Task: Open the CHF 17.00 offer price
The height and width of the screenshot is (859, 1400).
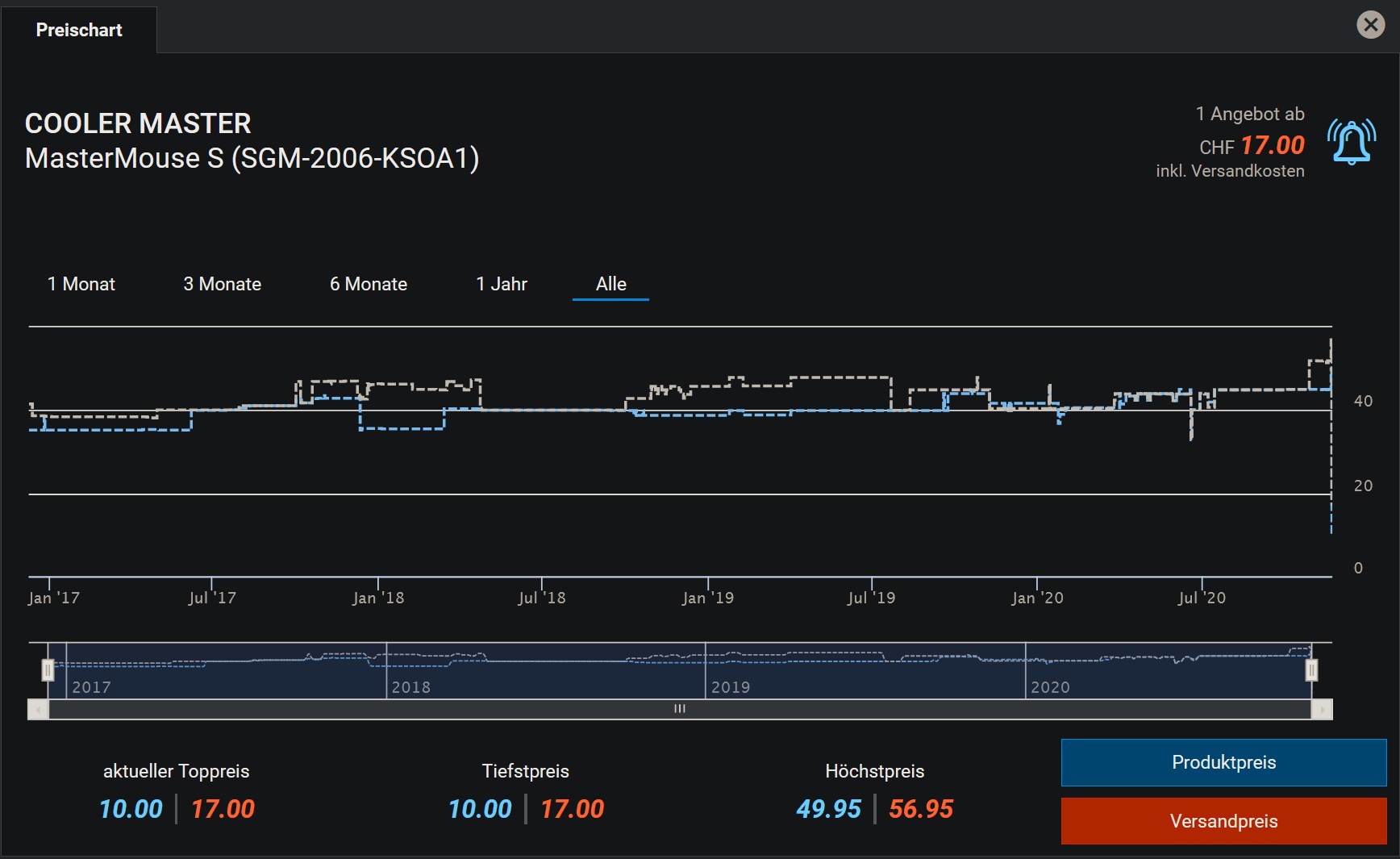Action: [1272, 146]
